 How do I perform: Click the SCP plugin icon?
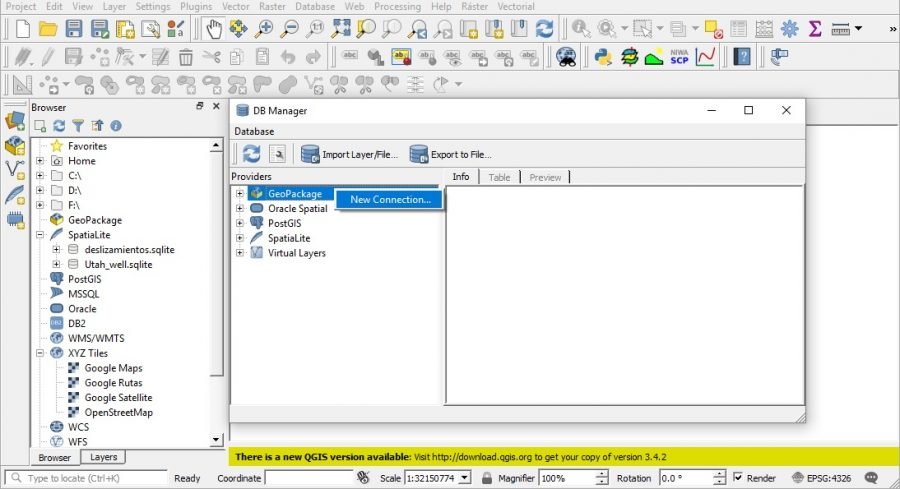(x=680, y=56)
